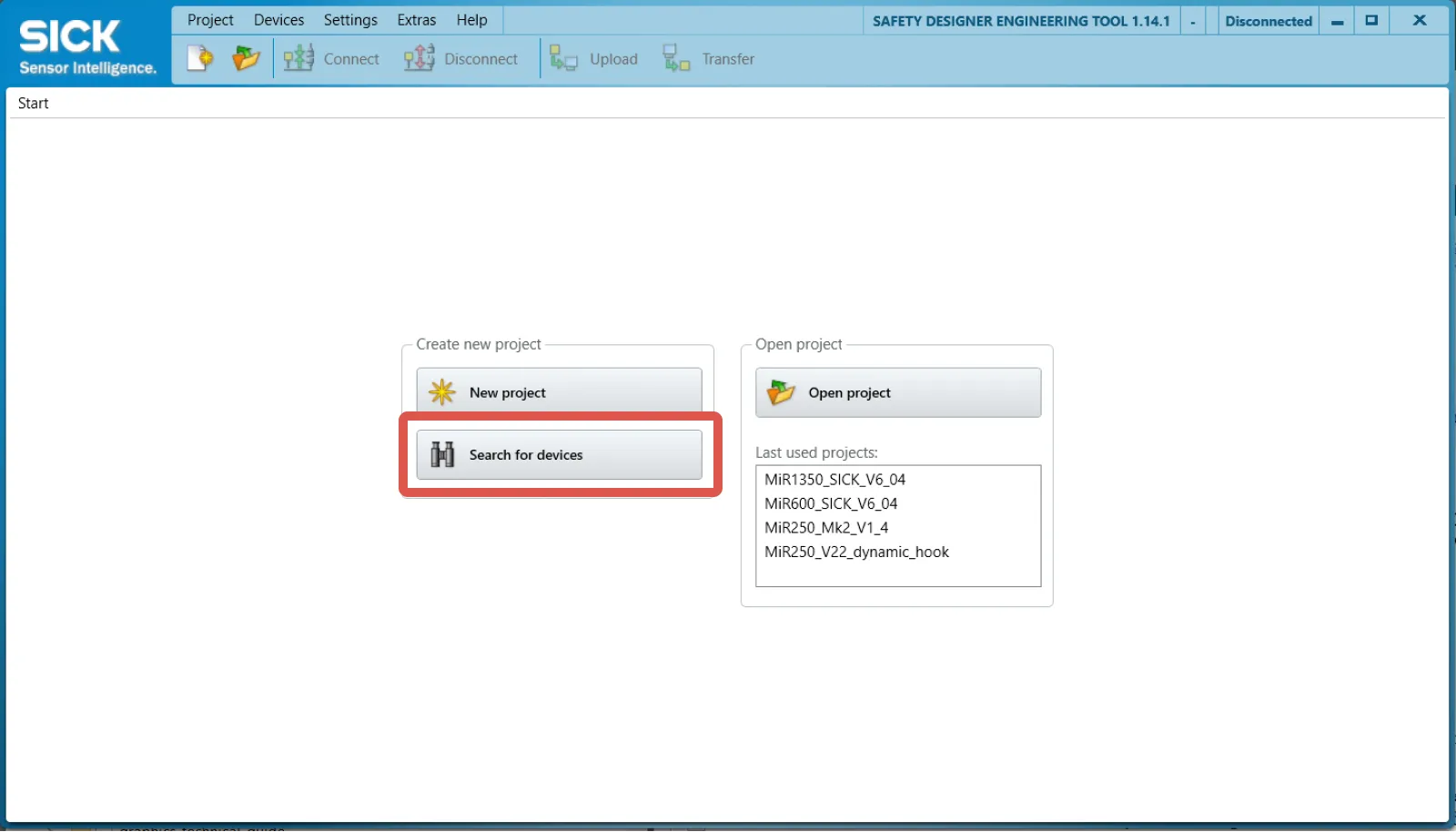Click the binoculars icon on Search for devices

pos(441,454)
